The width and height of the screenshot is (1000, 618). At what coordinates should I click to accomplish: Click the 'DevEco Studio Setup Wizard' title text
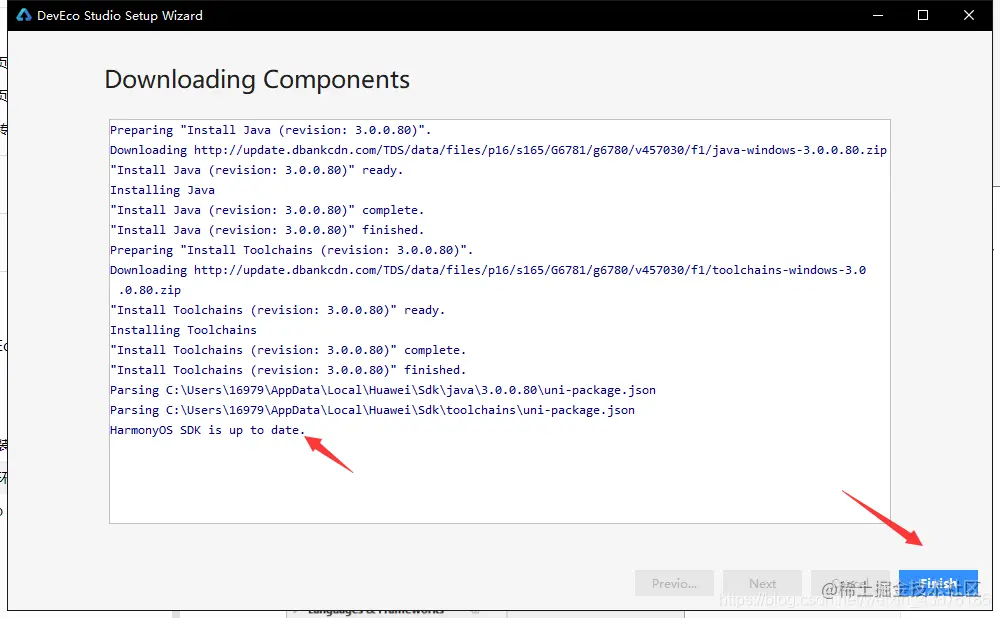pyautogui.click(x=120, y=15)
